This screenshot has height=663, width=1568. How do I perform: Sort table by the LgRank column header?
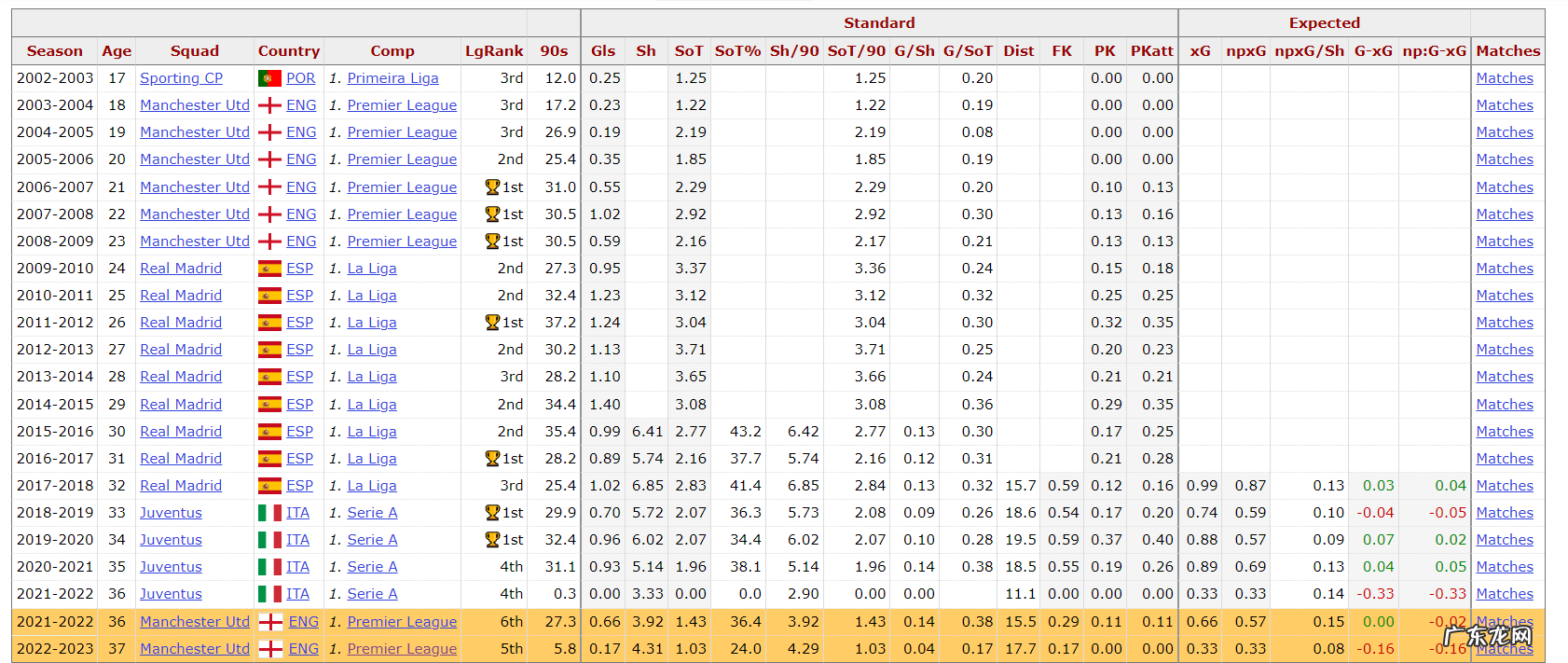coord(494,51)
